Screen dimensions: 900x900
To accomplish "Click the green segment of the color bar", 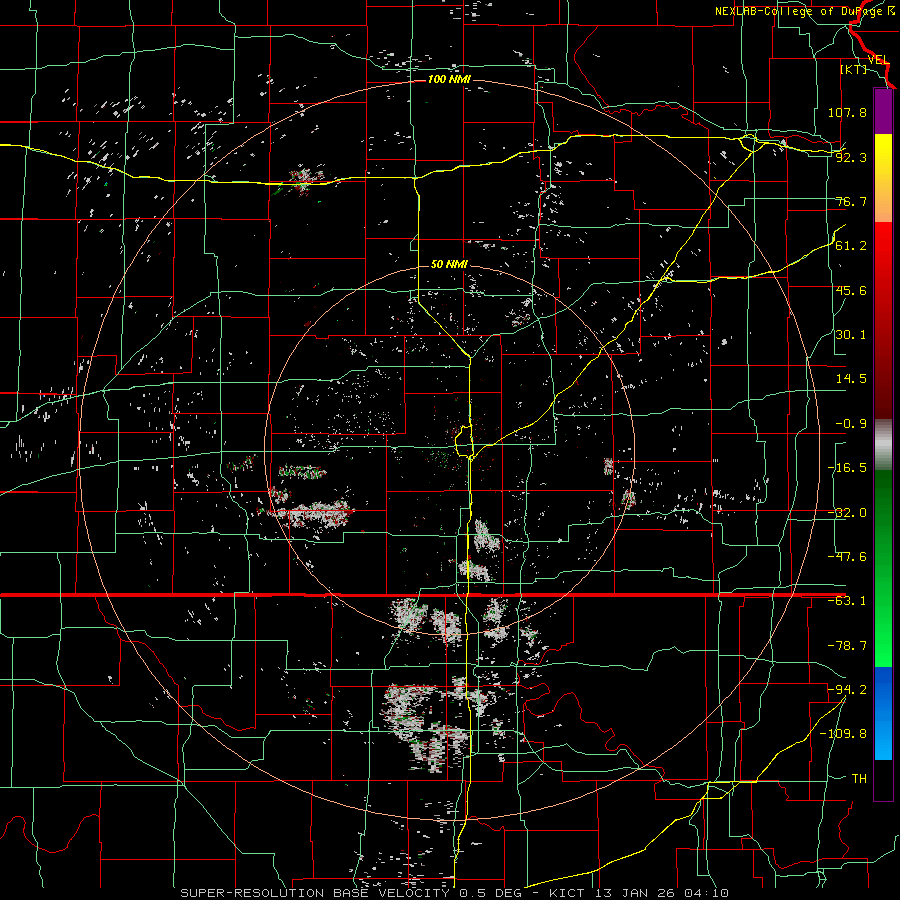I will [883, 568].
